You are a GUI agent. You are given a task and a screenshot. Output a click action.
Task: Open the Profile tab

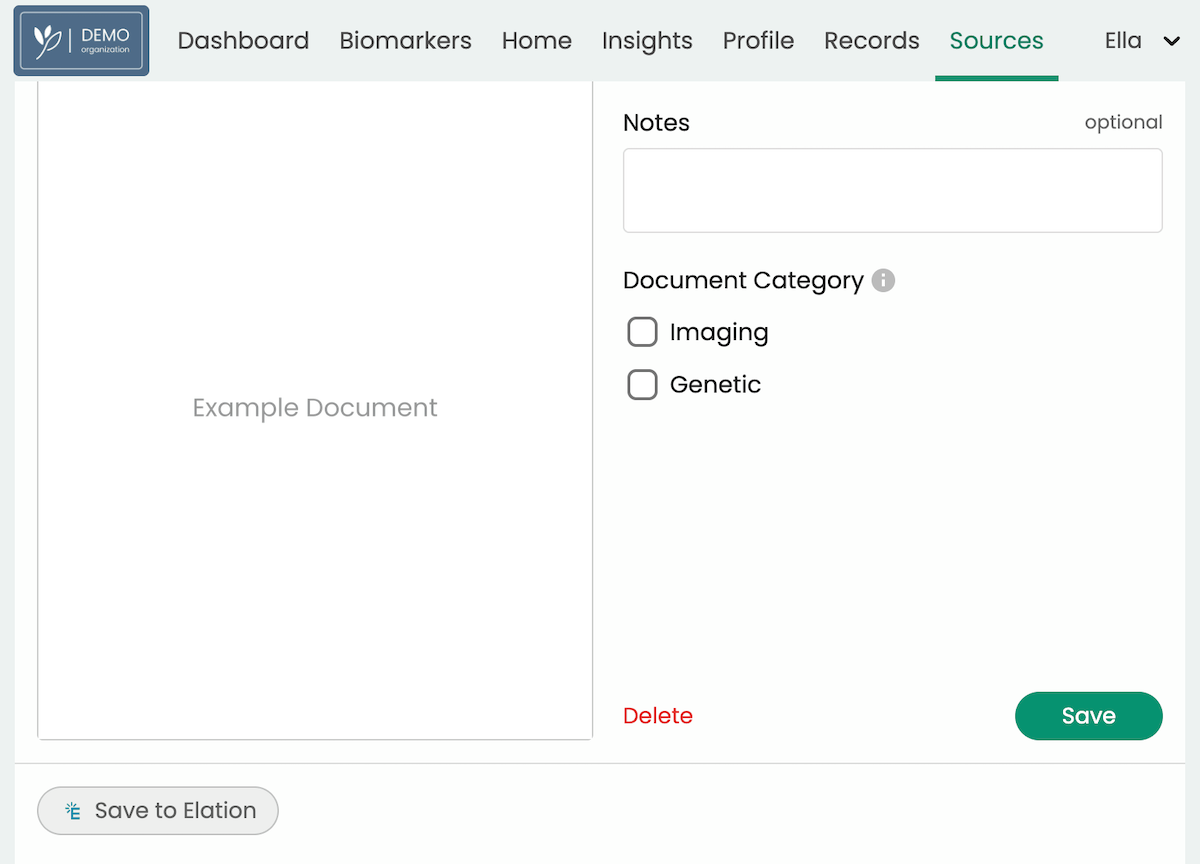coord(758,41)
